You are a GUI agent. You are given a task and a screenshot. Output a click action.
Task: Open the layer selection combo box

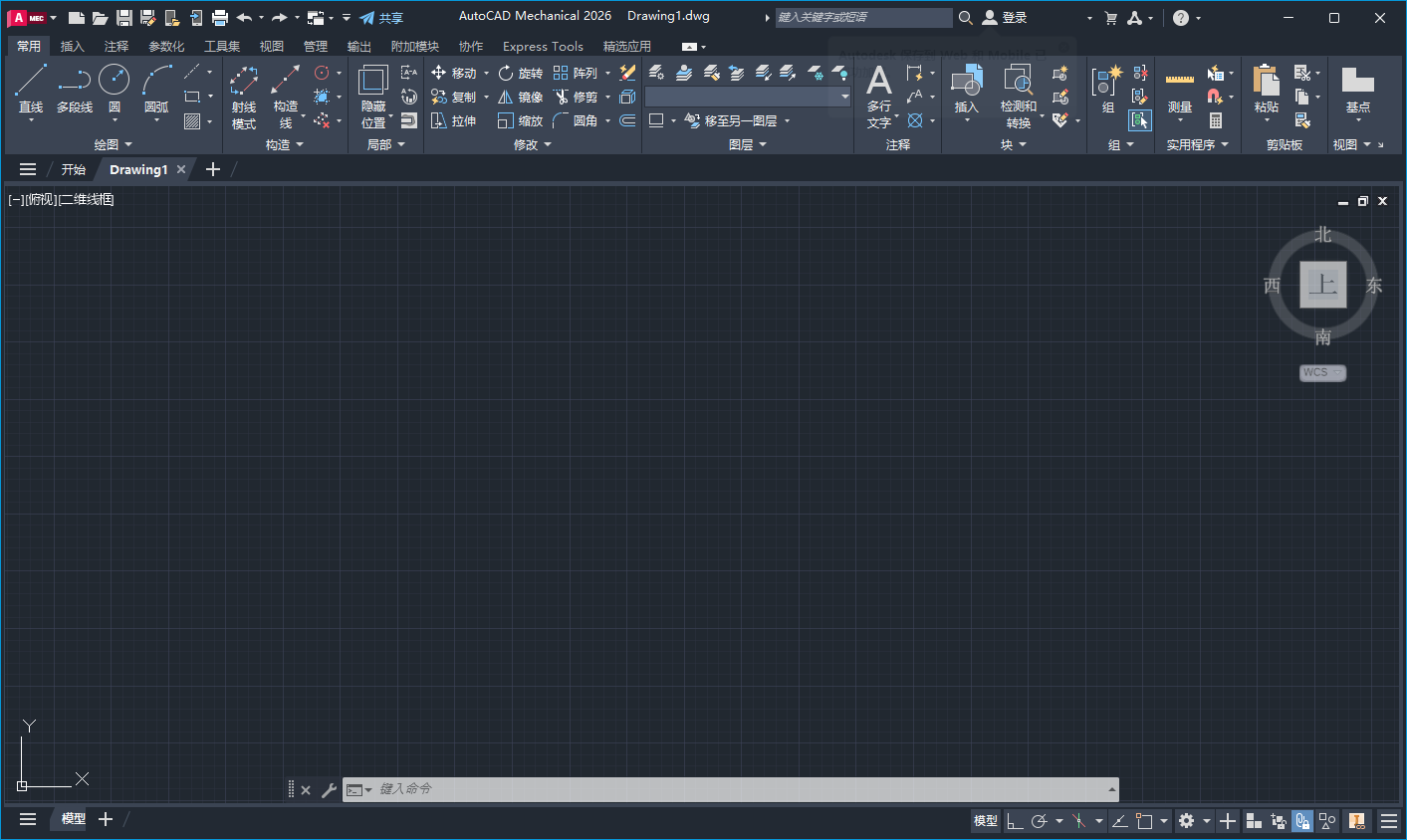[747, 97]
